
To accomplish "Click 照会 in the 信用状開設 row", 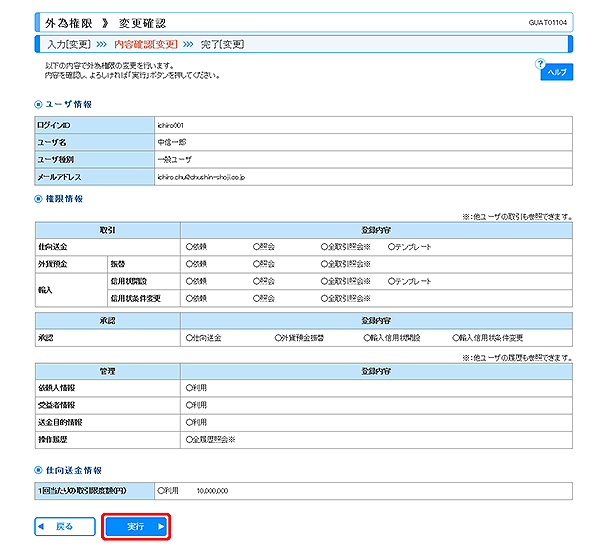I will click(264, 281).
